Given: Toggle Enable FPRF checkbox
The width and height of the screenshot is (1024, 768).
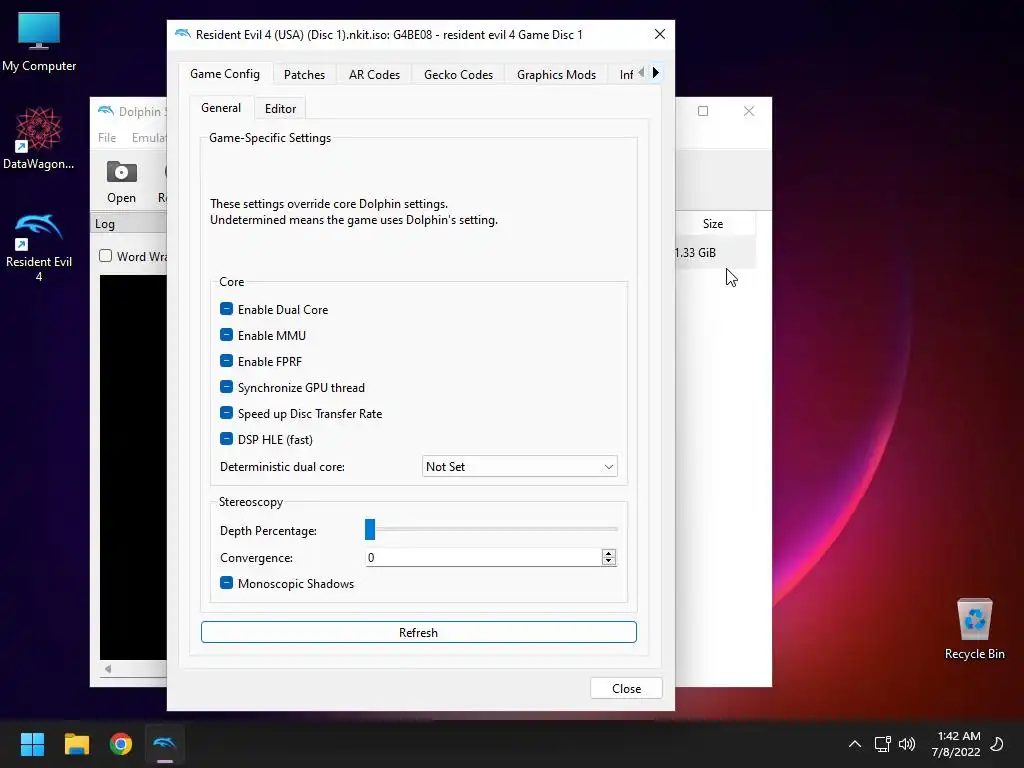Looking at the screenshot, I should coord(227,361).
